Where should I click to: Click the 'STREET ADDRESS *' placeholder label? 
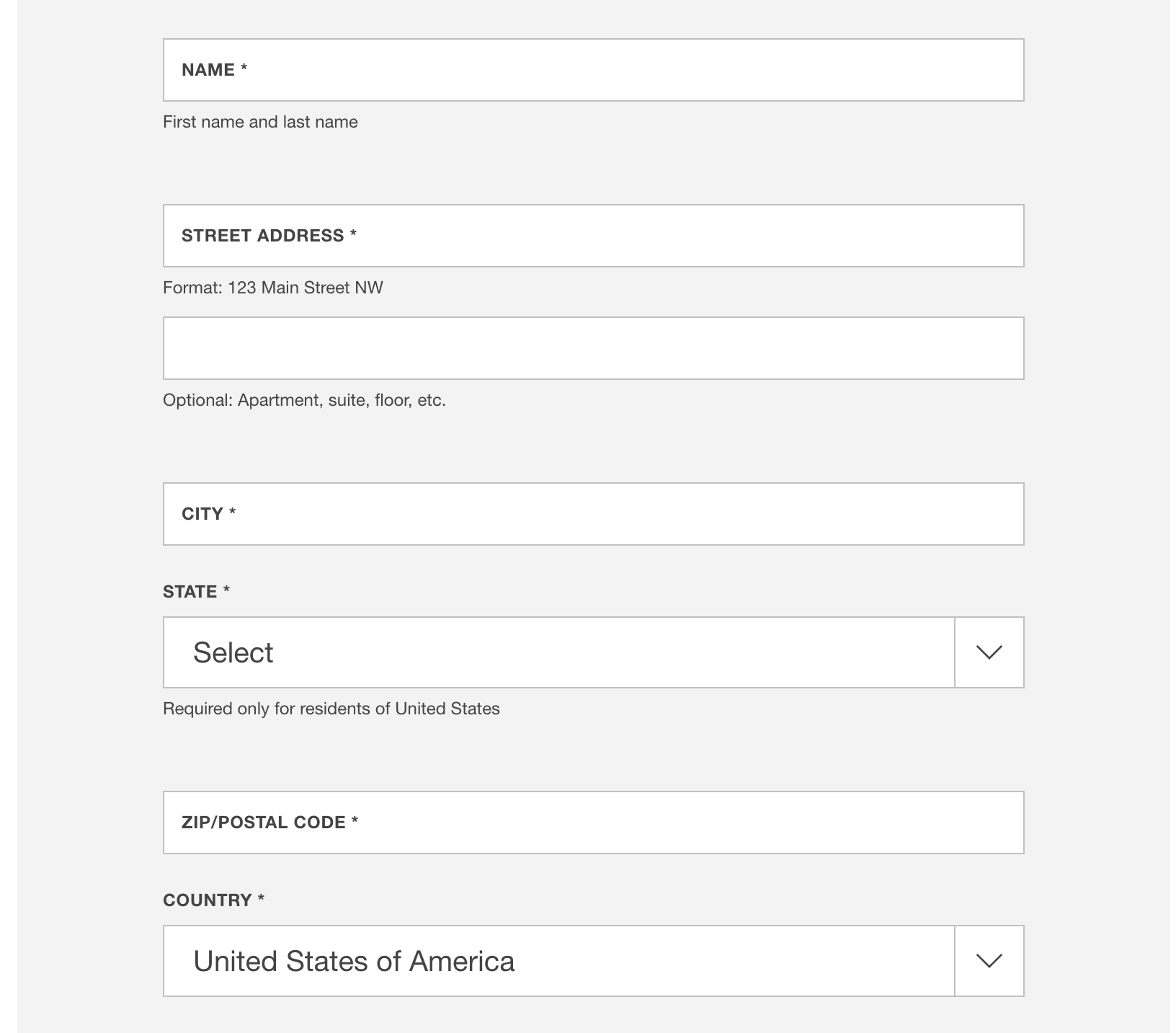coord(269,236)
